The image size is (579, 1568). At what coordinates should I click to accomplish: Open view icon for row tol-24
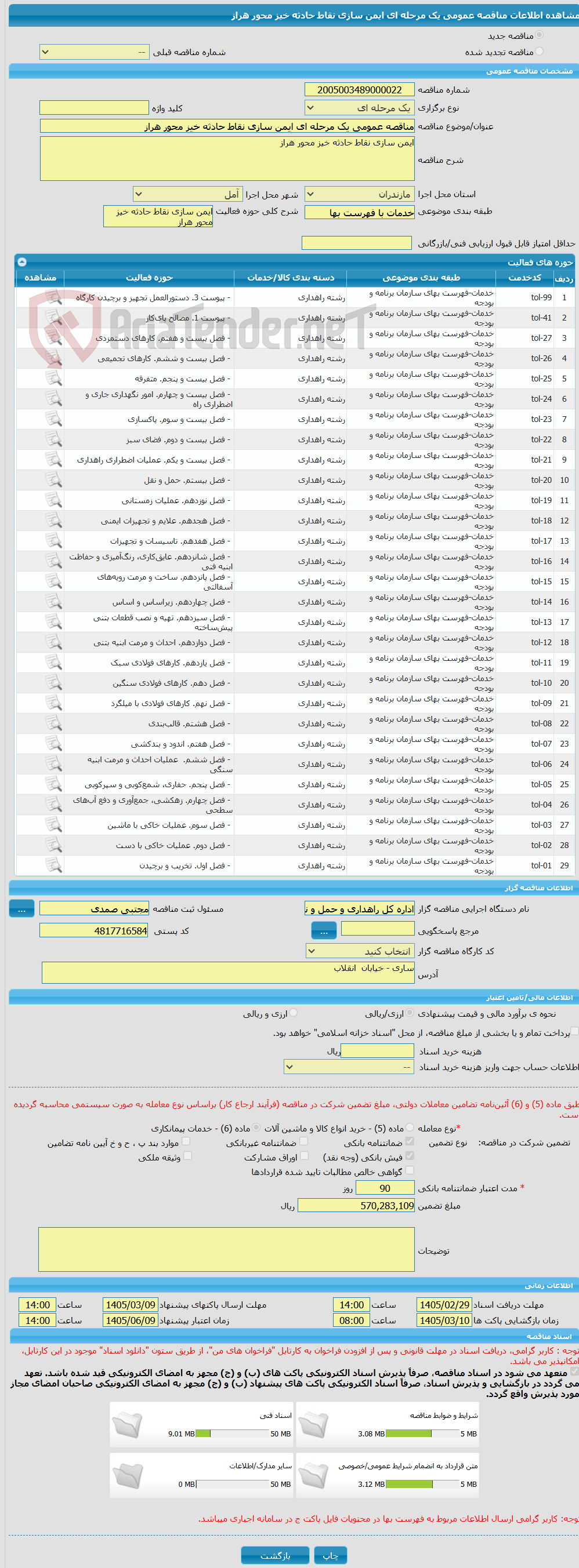tap(53, 399)
